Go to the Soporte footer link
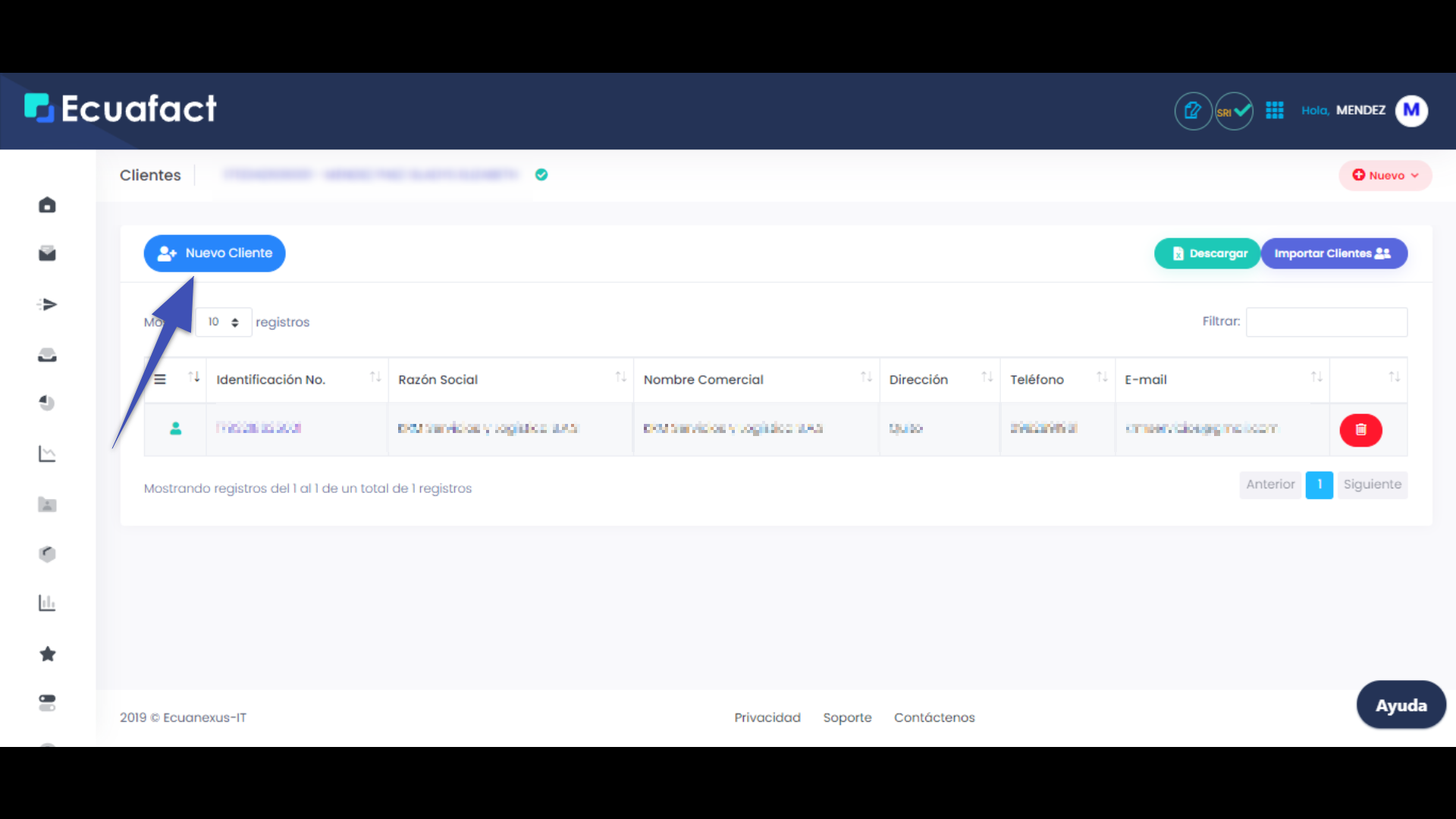1456x819 pixels. pyautogui.click(x=847, y=717)
